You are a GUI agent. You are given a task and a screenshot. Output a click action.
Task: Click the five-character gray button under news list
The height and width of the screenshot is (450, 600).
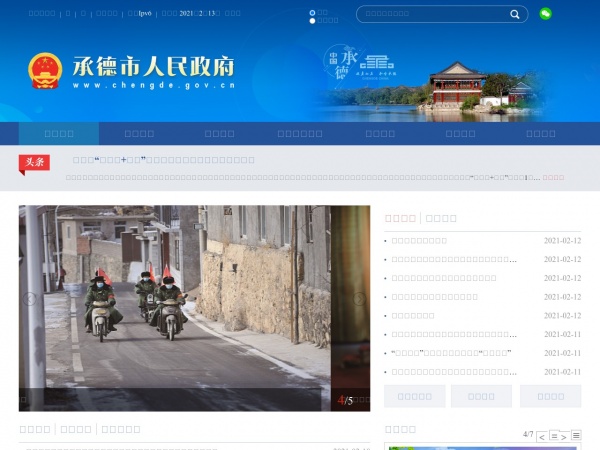(415, 396)
